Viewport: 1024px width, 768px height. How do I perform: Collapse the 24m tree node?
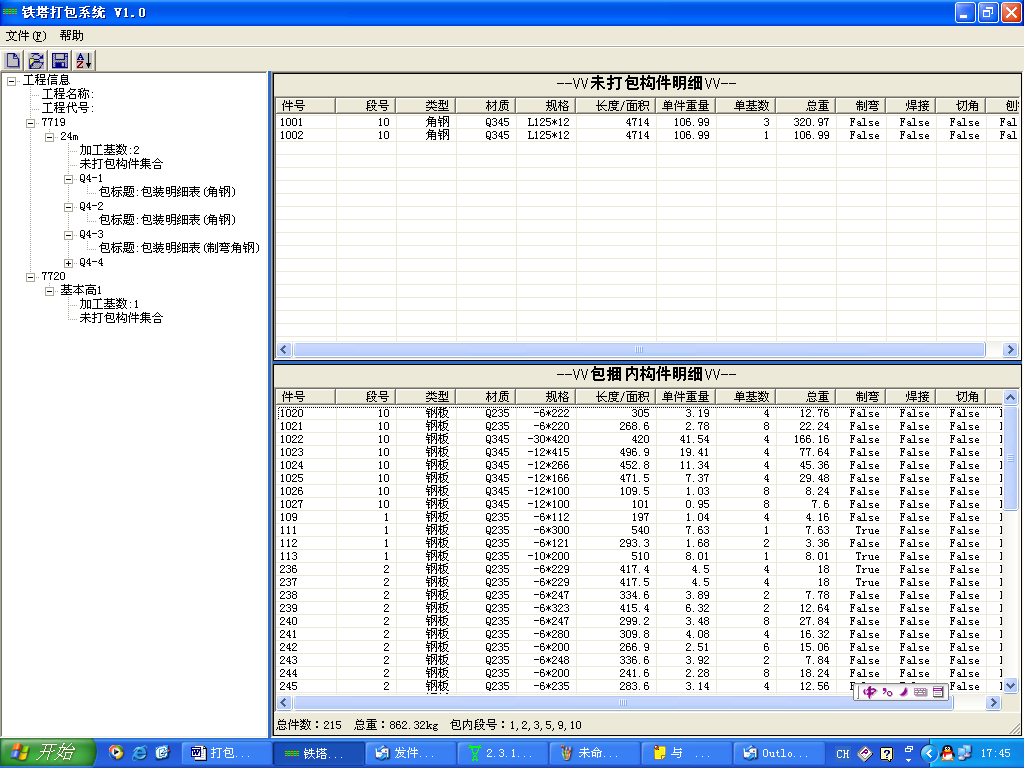pyautogui.click(x=49, y=136)
